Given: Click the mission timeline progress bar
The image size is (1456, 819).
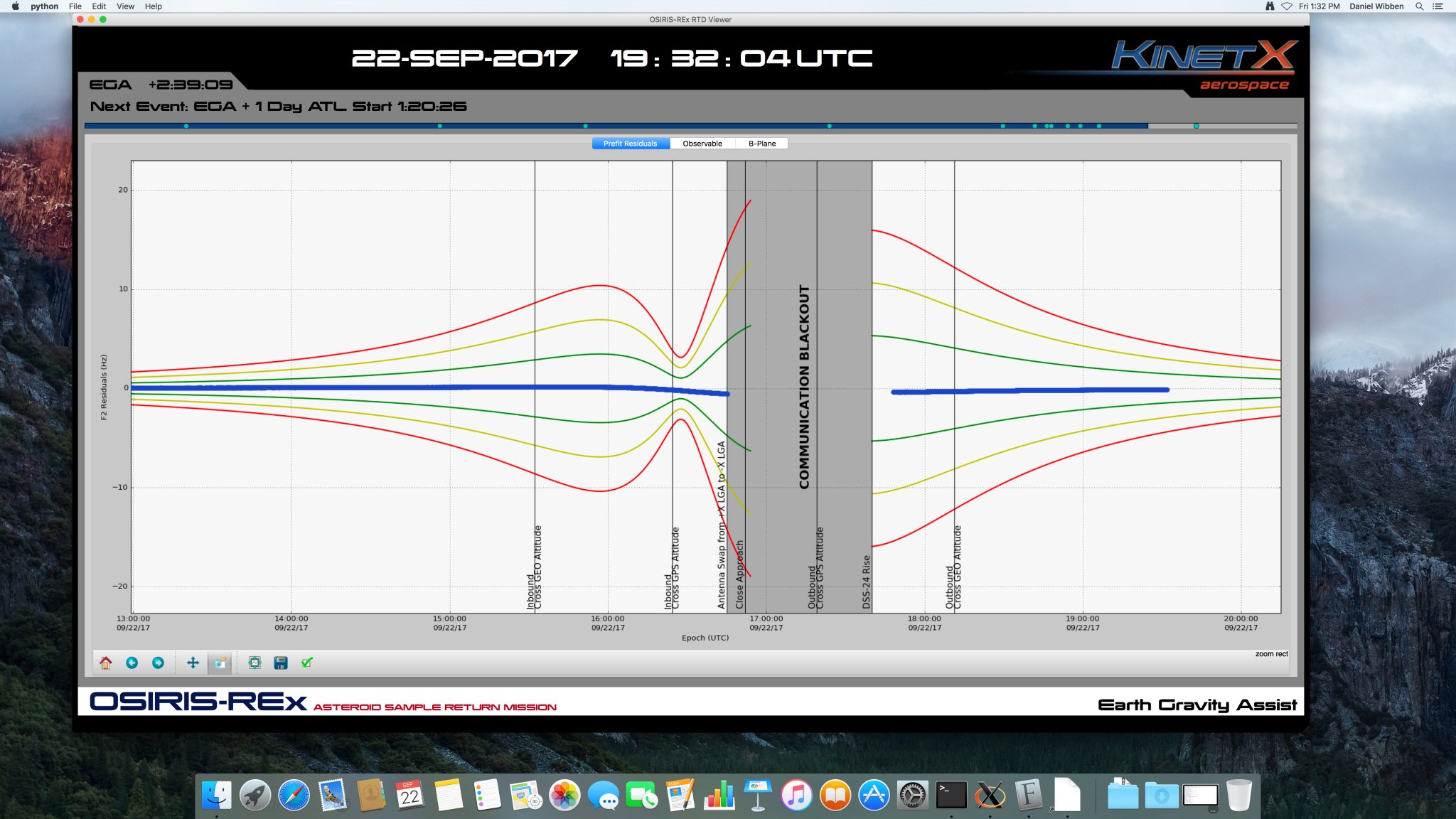Looking at the screenshot, I should (690, 126).
